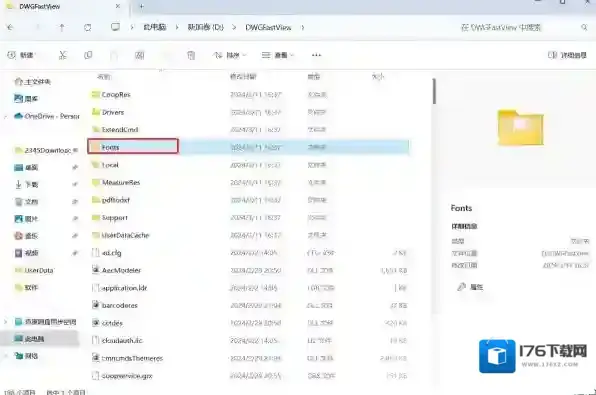Viewport: 596px width, 395px height.
Task: Refresh the DWGFastView folder view
Action: 87,27
